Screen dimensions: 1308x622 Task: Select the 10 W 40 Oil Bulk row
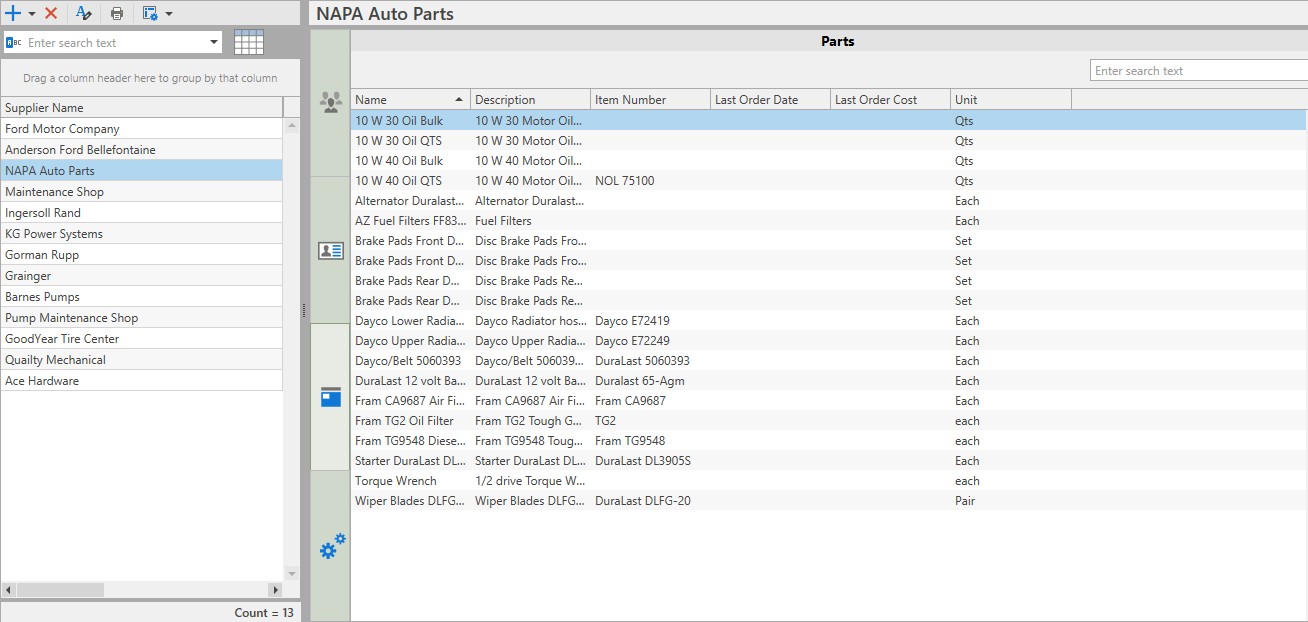[x=828, y=160]
